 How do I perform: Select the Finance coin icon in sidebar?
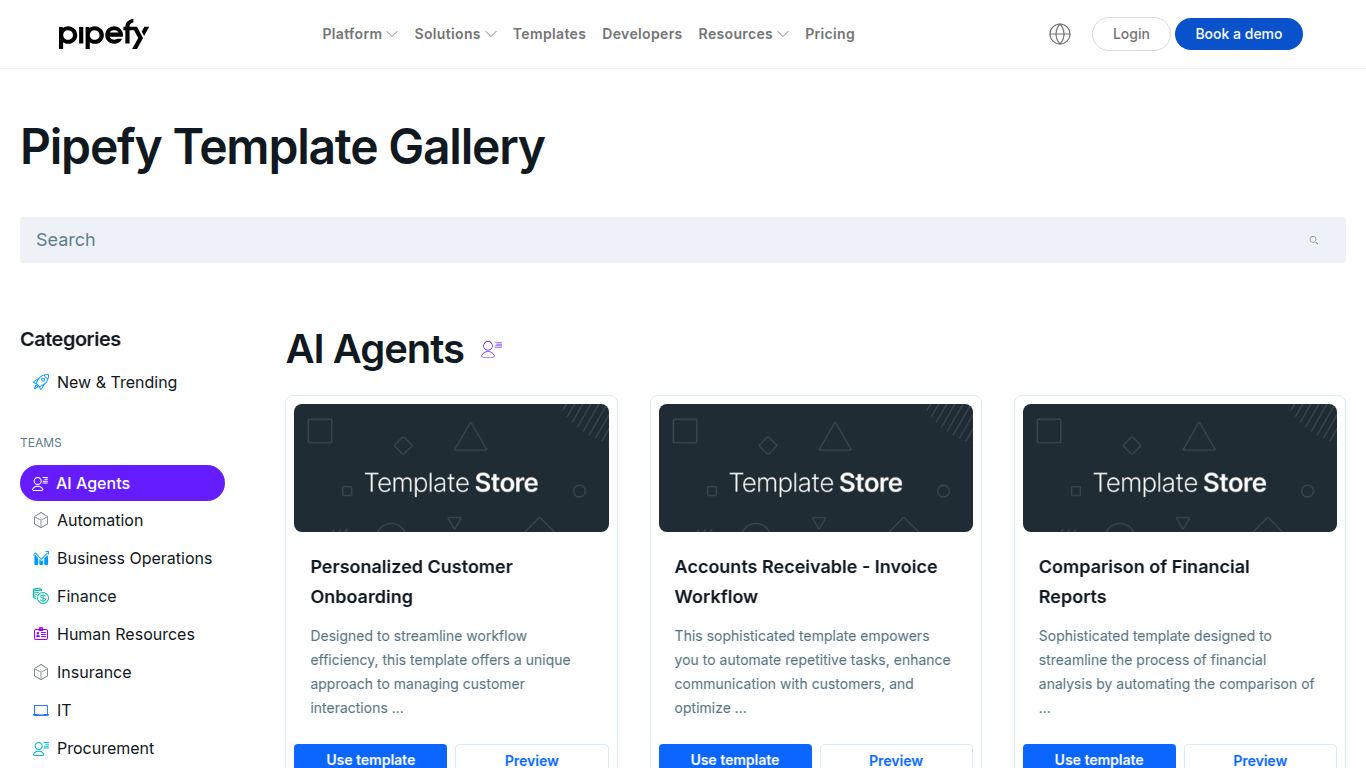click(x=40, y=596)
